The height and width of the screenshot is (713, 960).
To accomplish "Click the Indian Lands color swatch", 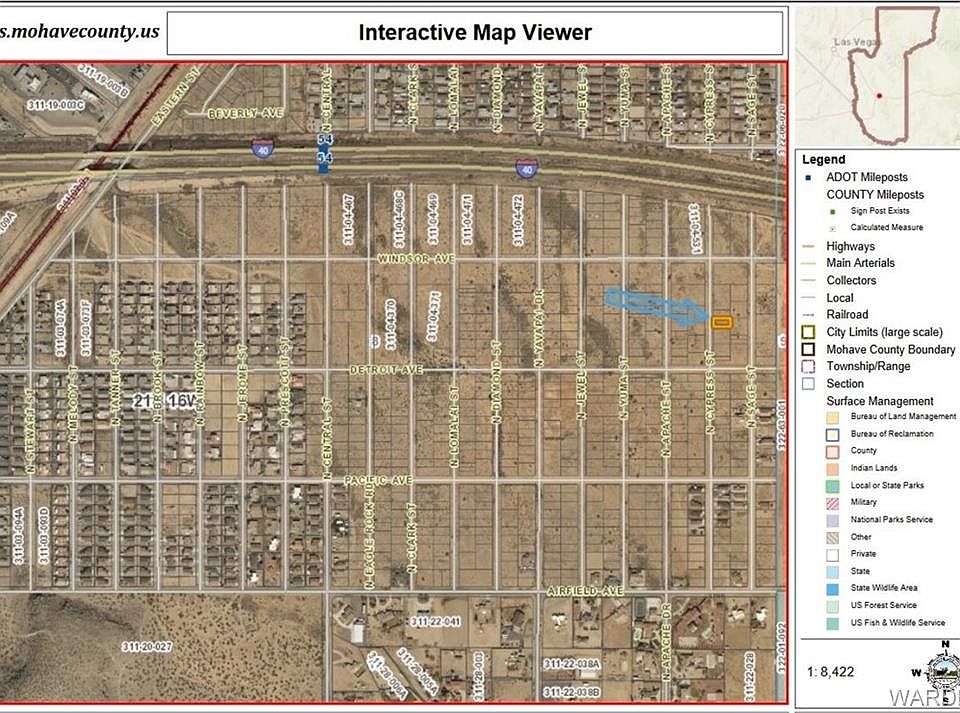I will coord(832,469).
